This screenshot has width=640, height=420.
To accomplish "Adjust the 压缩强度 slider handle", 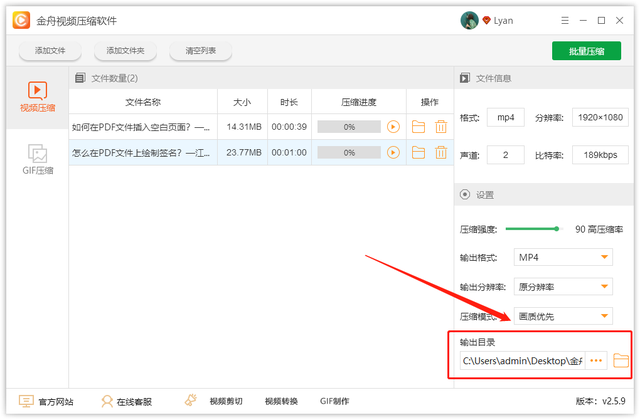I will (556, 229).
